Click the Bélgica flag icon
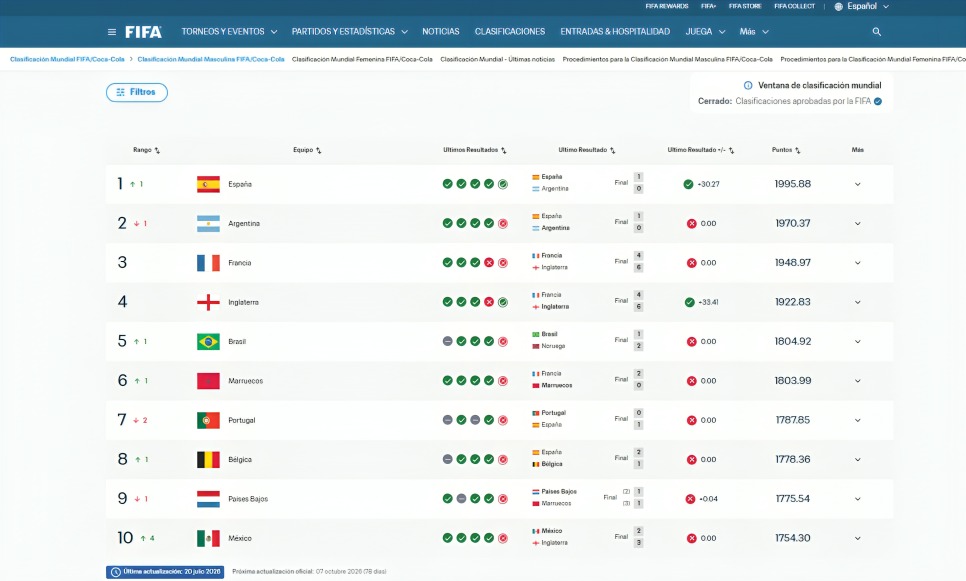 [208, 460]
